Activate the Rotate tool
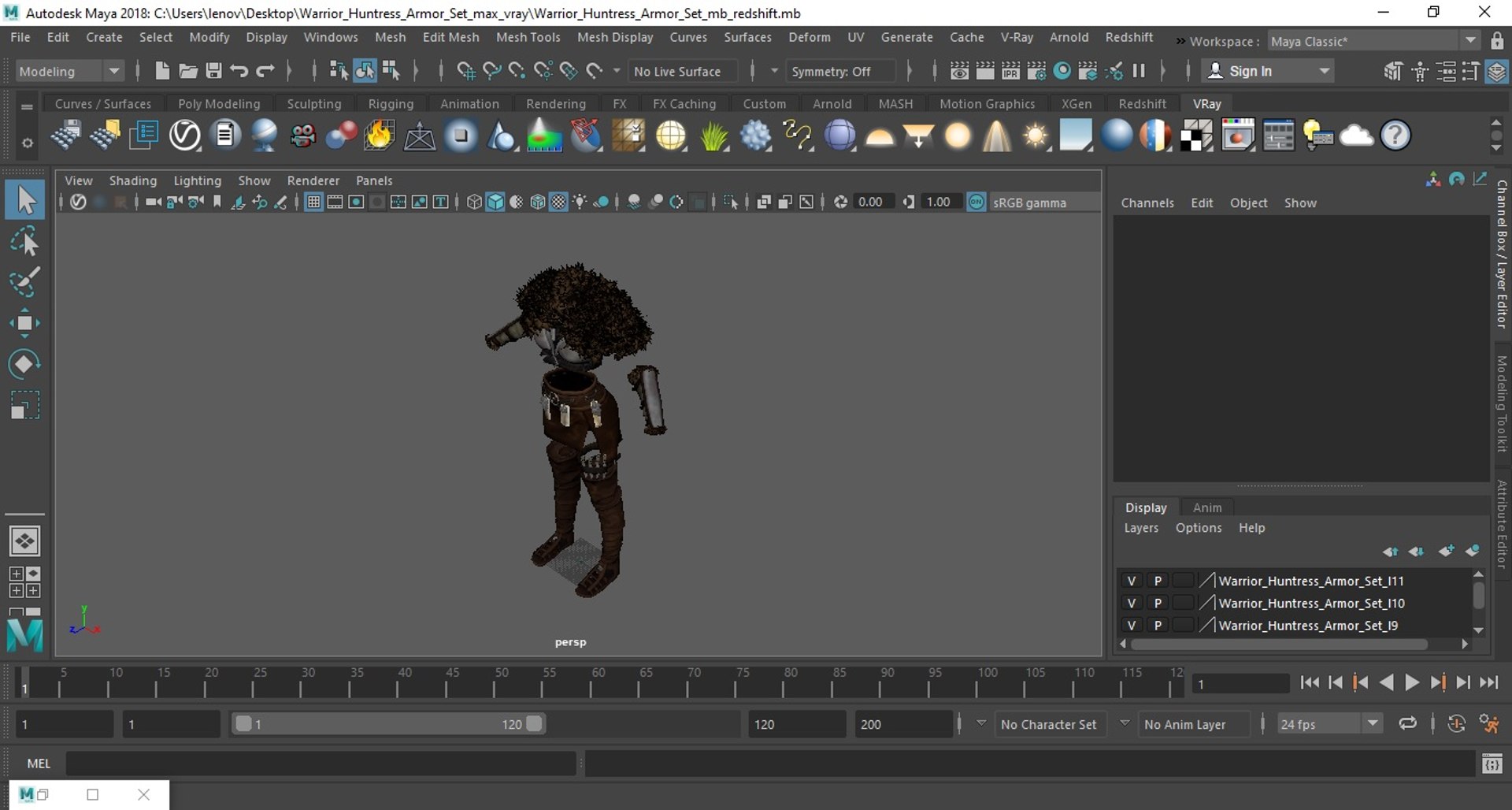Viewport: 1512px width, 810px height. [x=24, y=364]
